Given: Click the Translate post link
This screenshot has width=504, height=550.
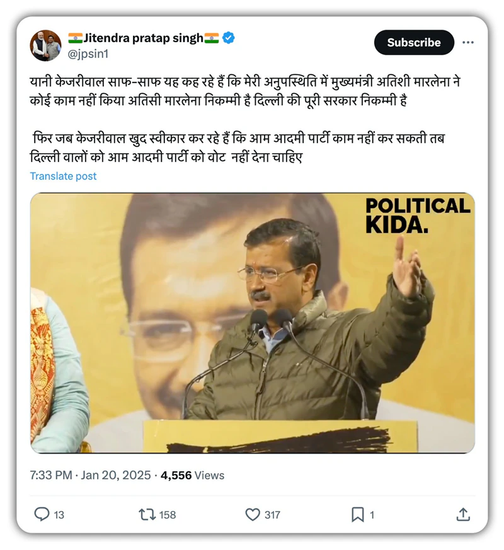Looking at the screenshot, I should pos(63,176).
